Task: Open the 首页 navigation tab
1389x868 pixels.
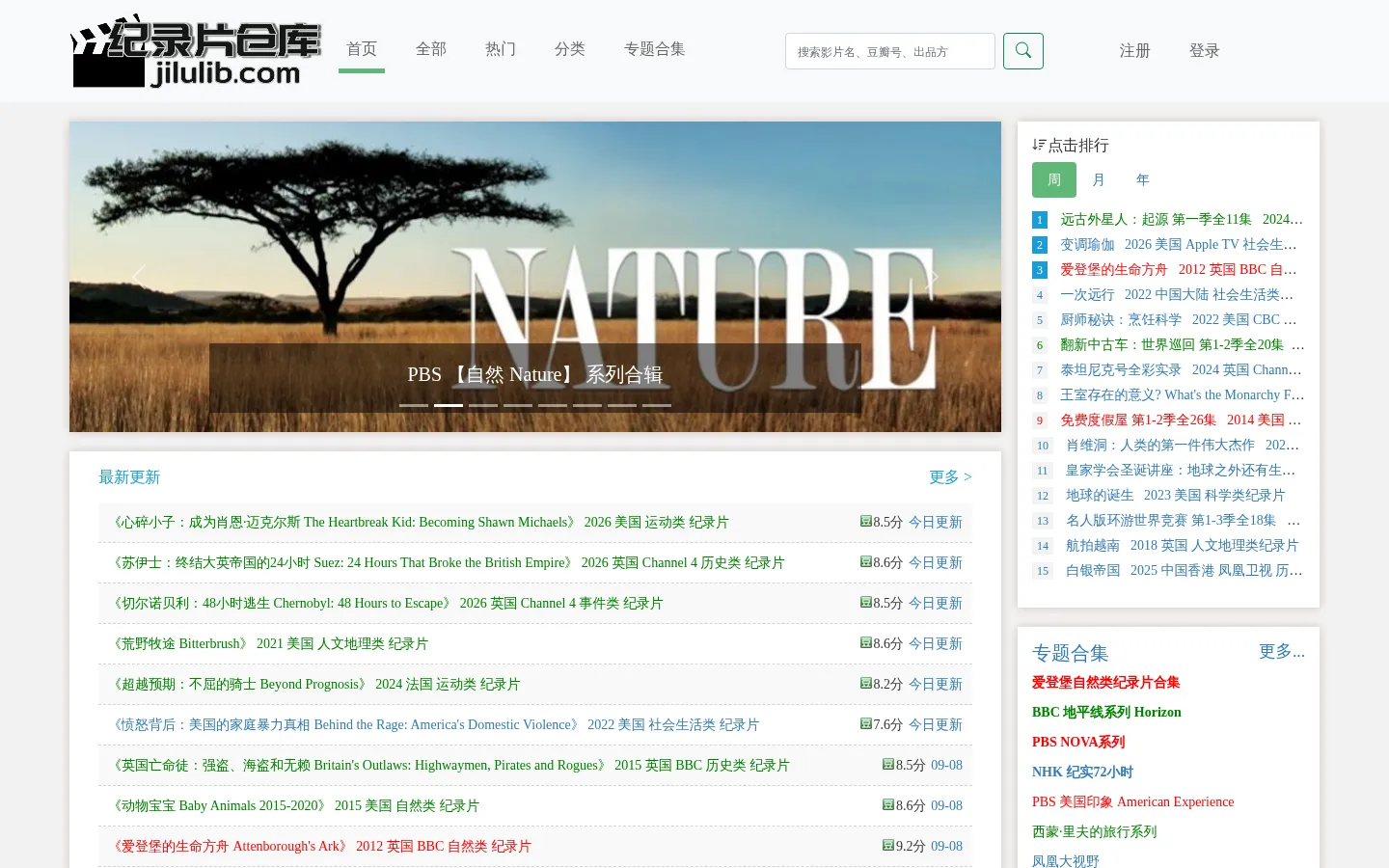Action: coord(362,49)
